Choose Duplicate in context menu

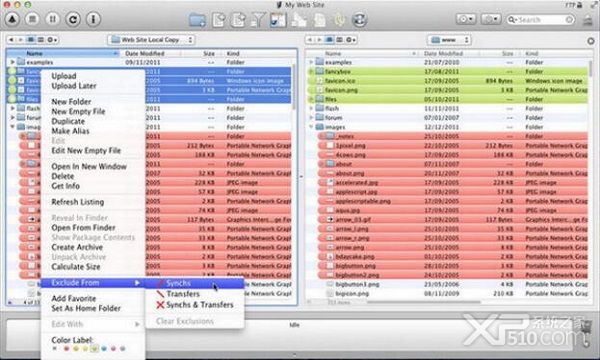coord(68,121)
